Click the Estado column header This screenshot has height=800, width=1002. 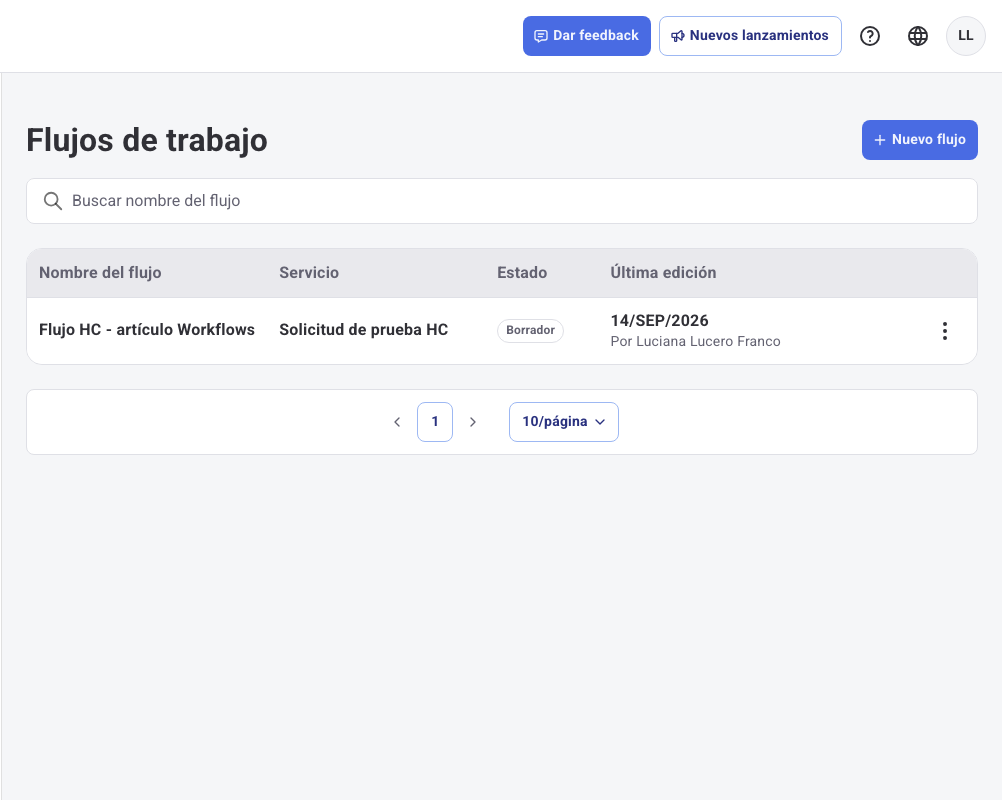tap(522, 273)
